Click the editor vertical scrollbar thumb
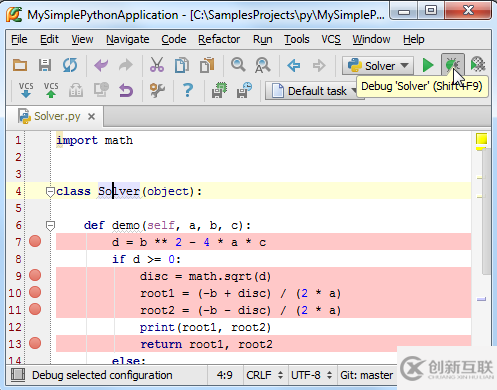 pyautogui.click(x=487, y=212)
